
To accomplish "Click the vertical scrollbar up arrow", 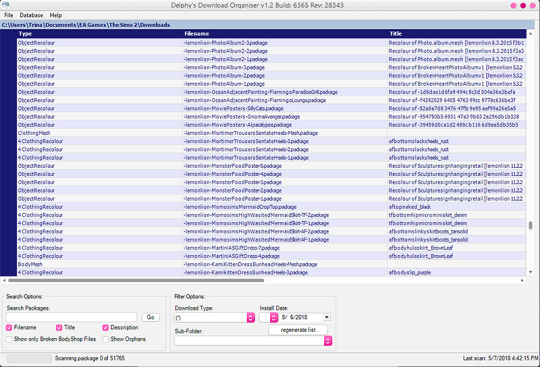I will coord(530,33).
